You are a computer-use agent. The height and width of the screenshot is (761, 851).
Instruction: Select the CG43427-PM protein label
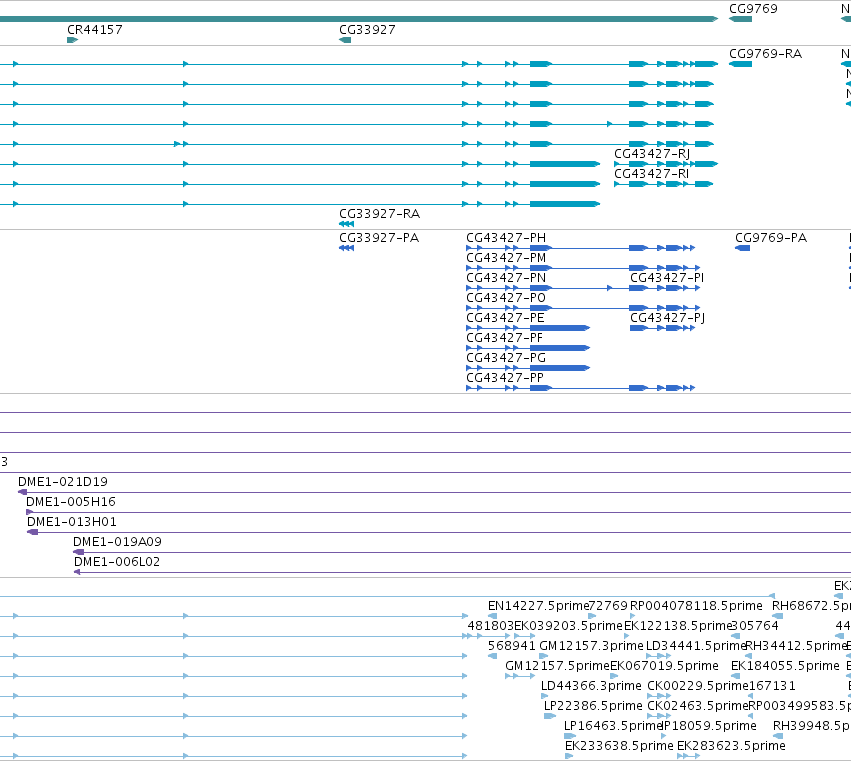(506, 258)
